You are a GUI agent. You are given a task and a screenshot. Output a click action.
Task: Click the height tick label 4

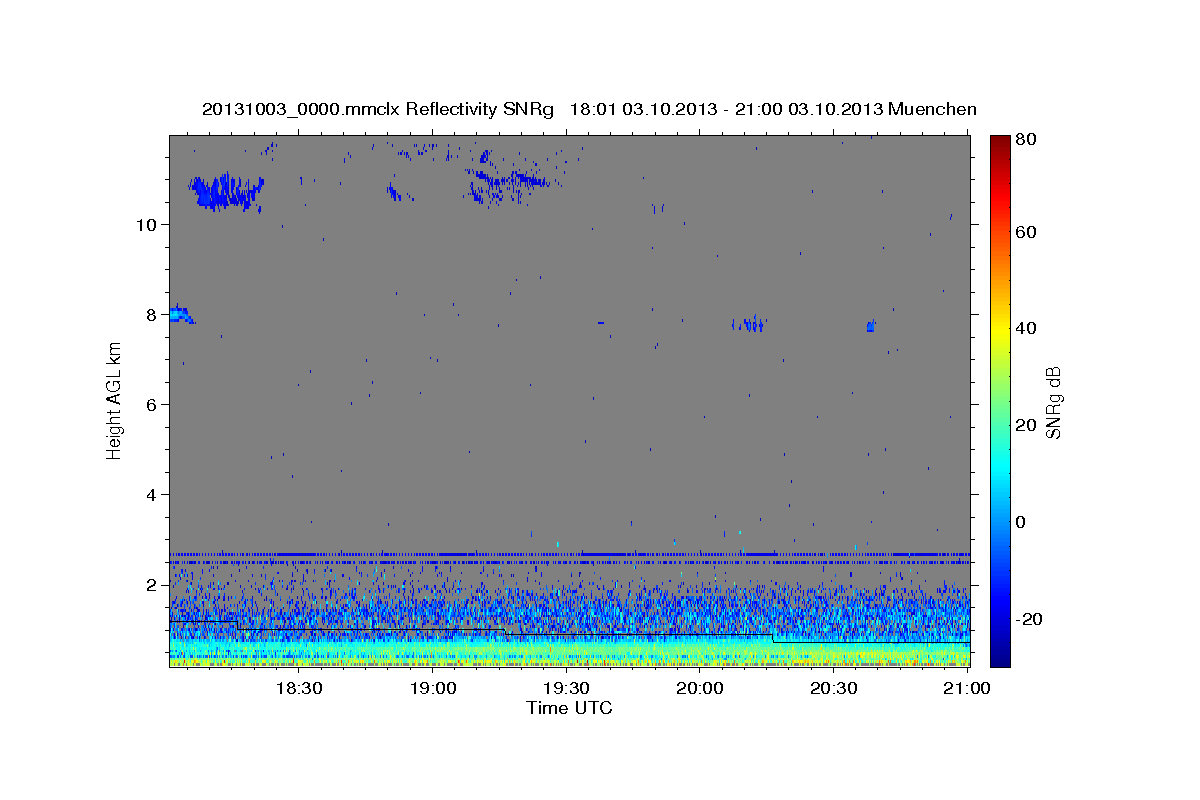coord(150,494)
